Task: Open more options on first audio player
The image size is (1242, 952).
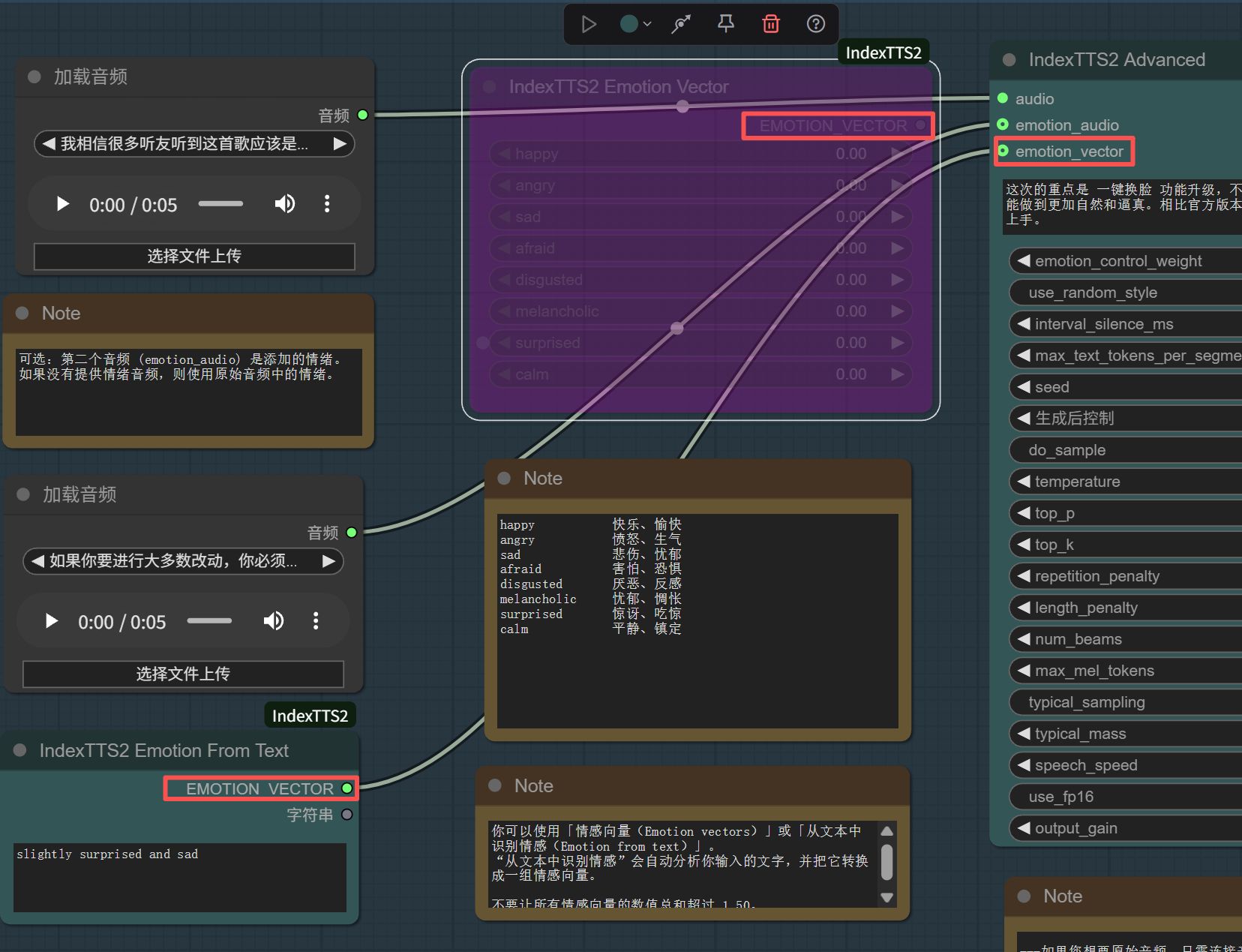Action: pyautogui.click(x=327, y=204)
